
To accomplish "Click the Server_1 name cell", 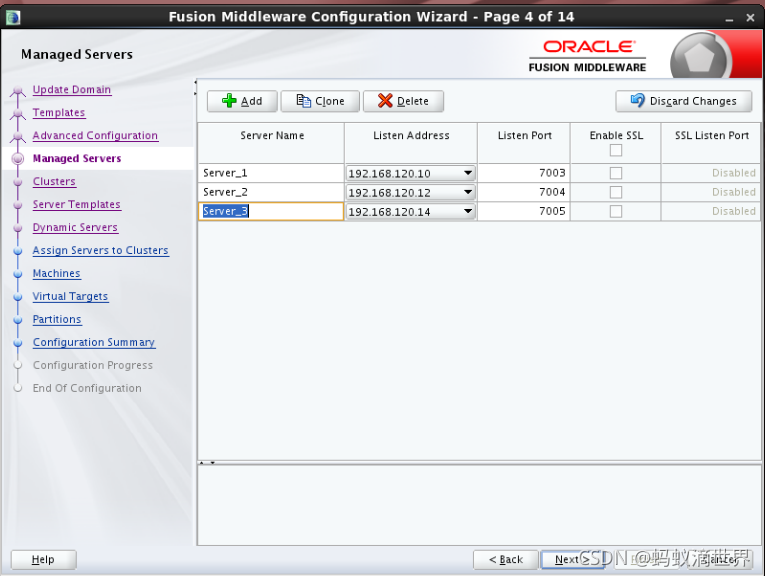I will coord(271,173).
